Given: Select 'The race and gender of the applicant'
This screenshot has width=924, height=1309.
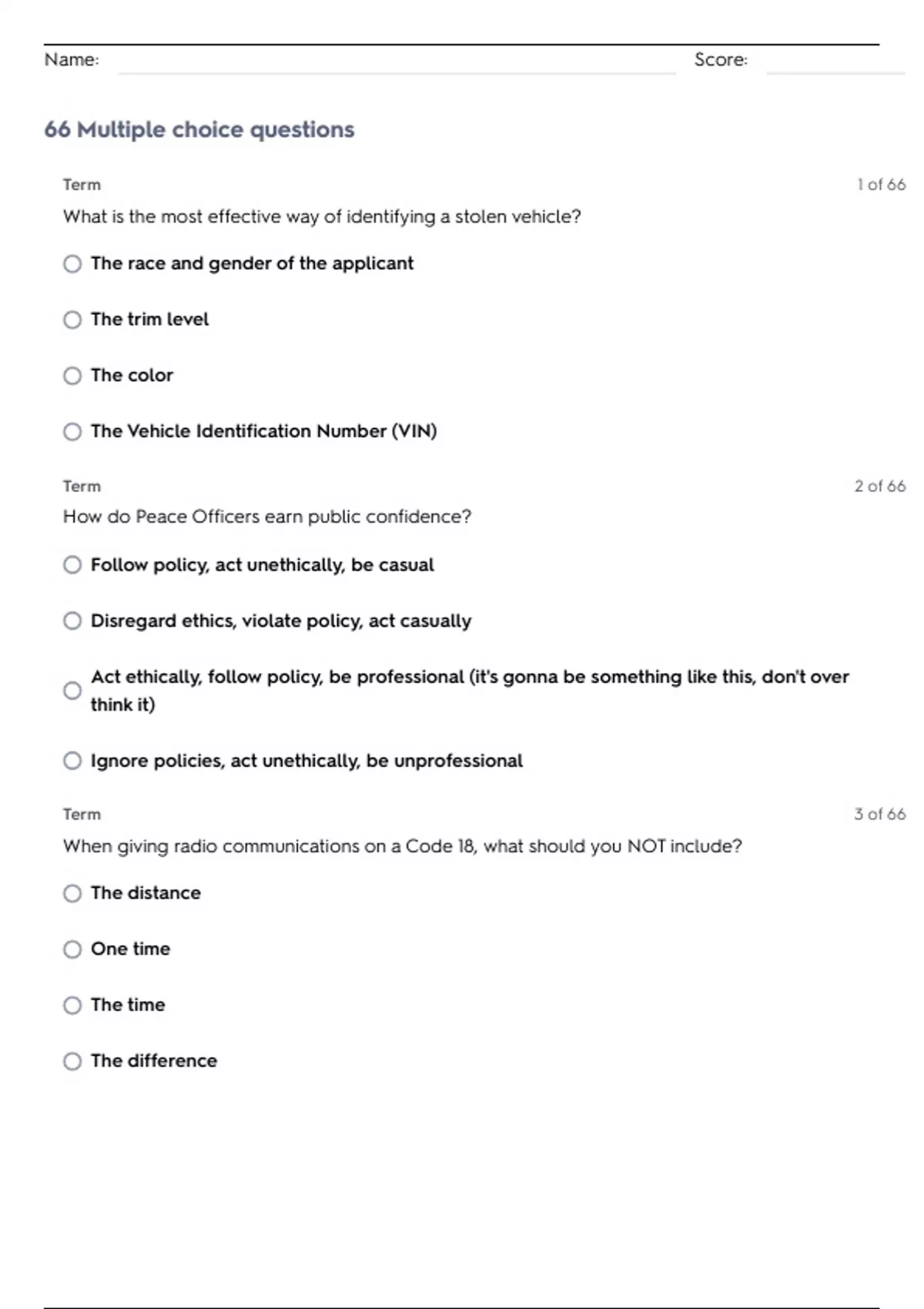Looking at the screenshot, I should 72,264.
